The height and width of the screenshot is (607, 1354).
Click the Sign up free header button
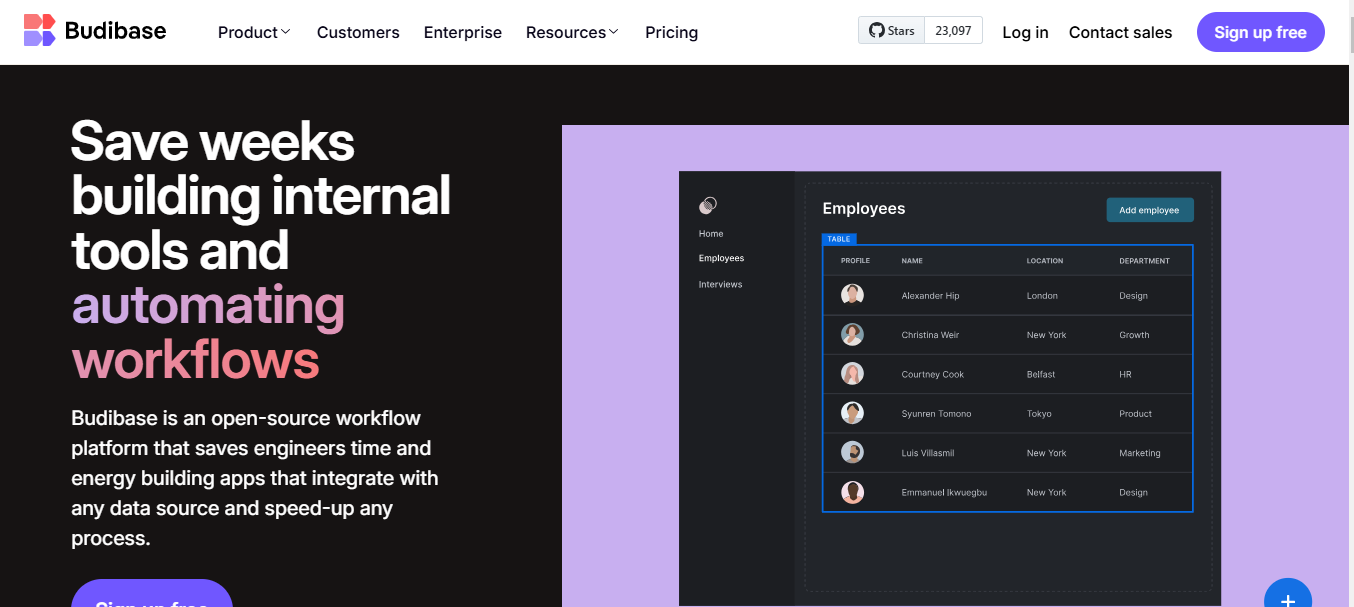point(1260,32)
